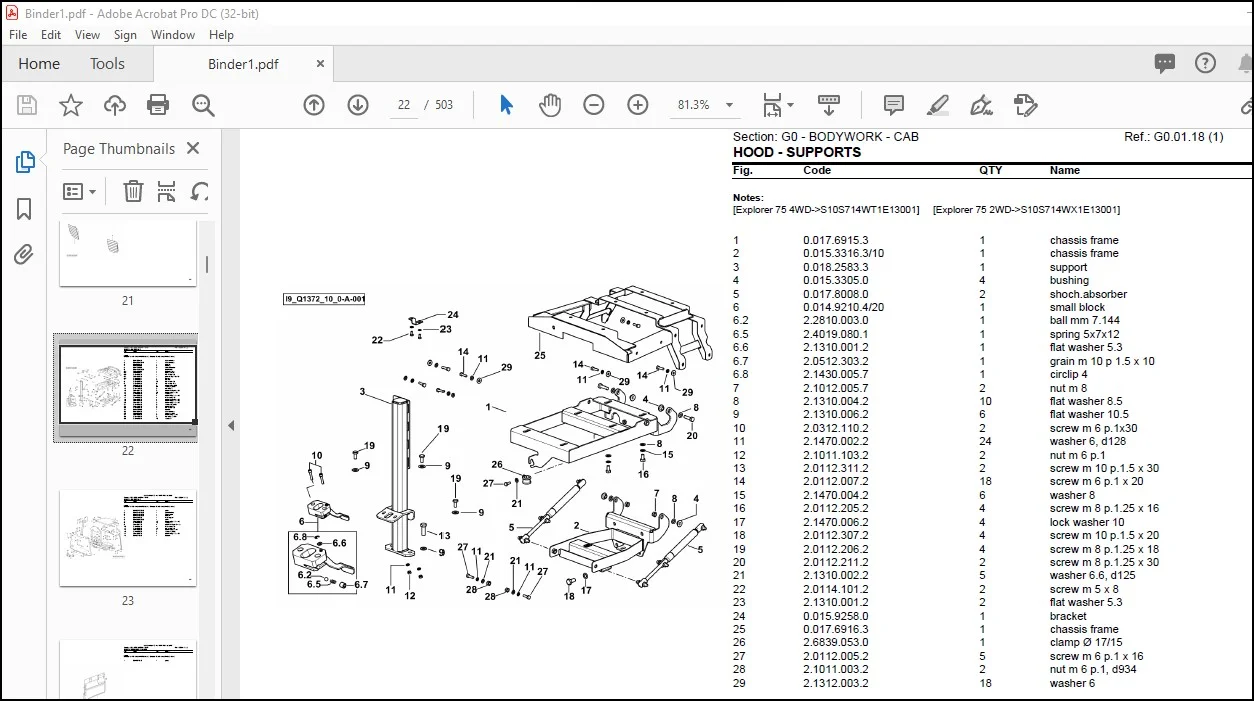The height and width of the screenshot is (701, 1254).
Task: Select the Highlight text pen tool
Action: point(937,105)
